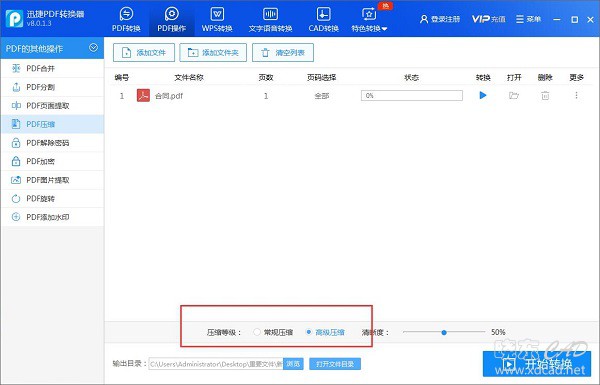The width and height of the screenshot is (600, 385).
Task: Click the 合同.pdf file name
Action: 169,96
